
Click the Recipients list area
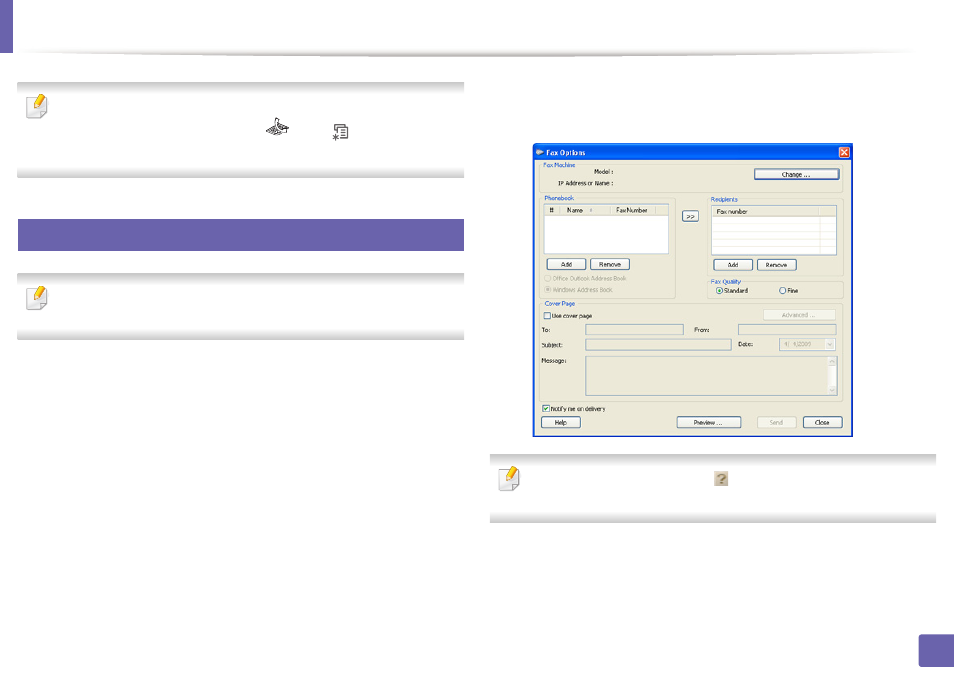click(774, 235)
